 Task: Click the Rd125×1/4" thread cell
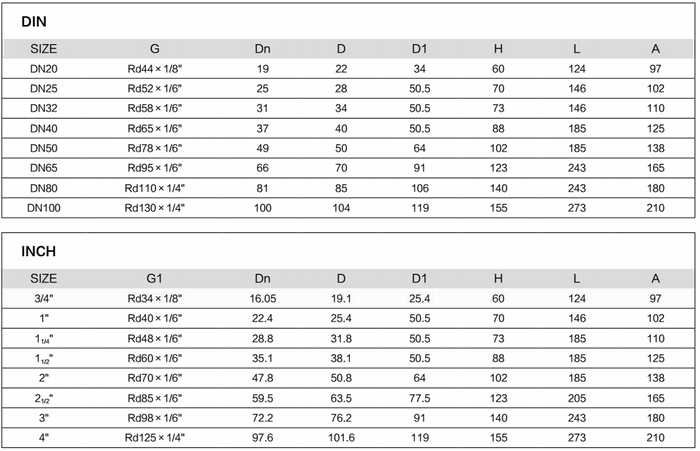pos(155,437)
